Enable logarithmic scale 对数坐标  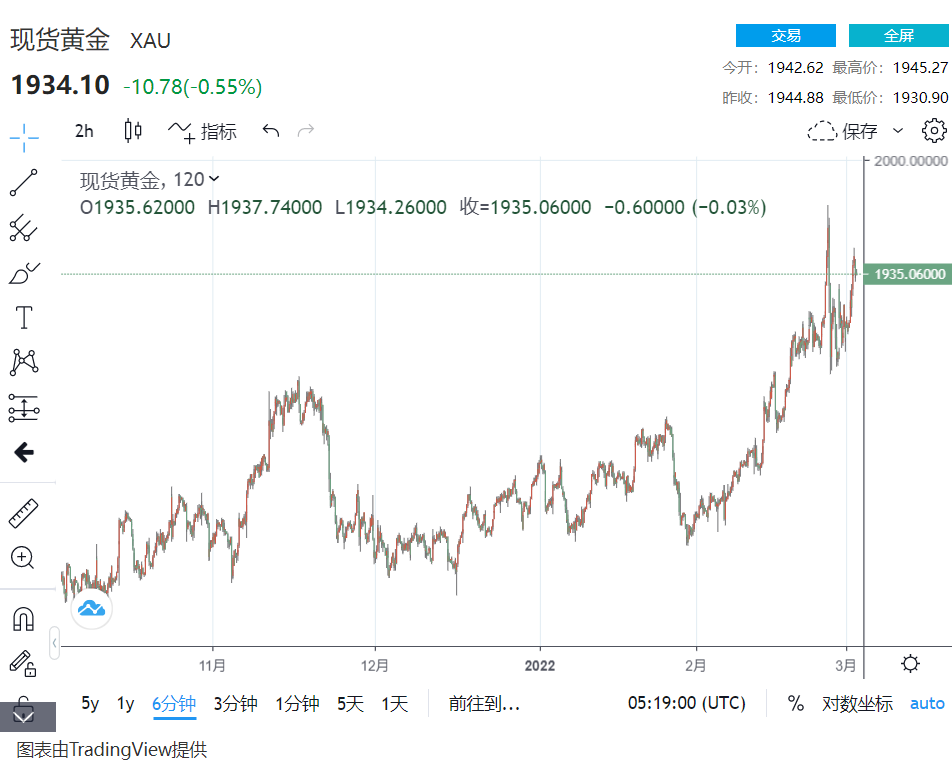click(x=857, y=703)
